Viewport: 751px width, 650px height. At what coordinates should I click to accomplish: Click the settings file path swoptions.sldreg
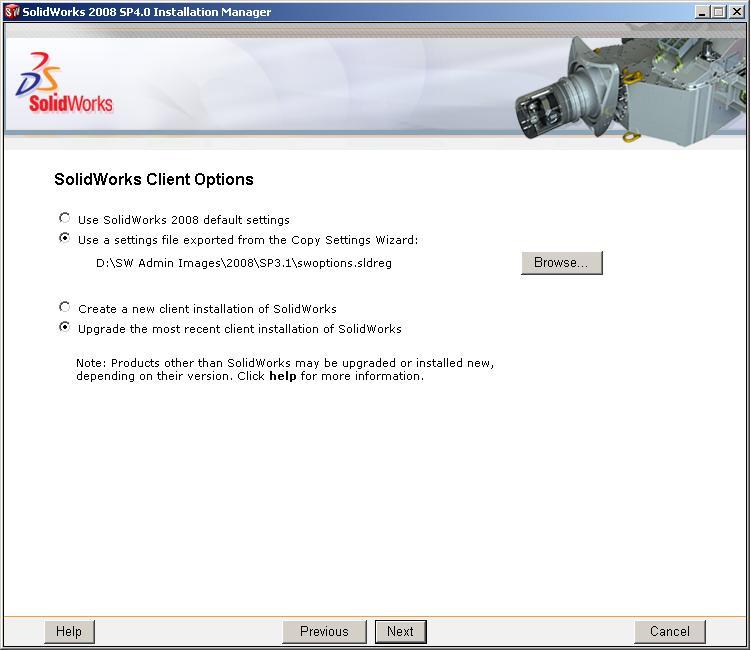click(x=244, y=263)
